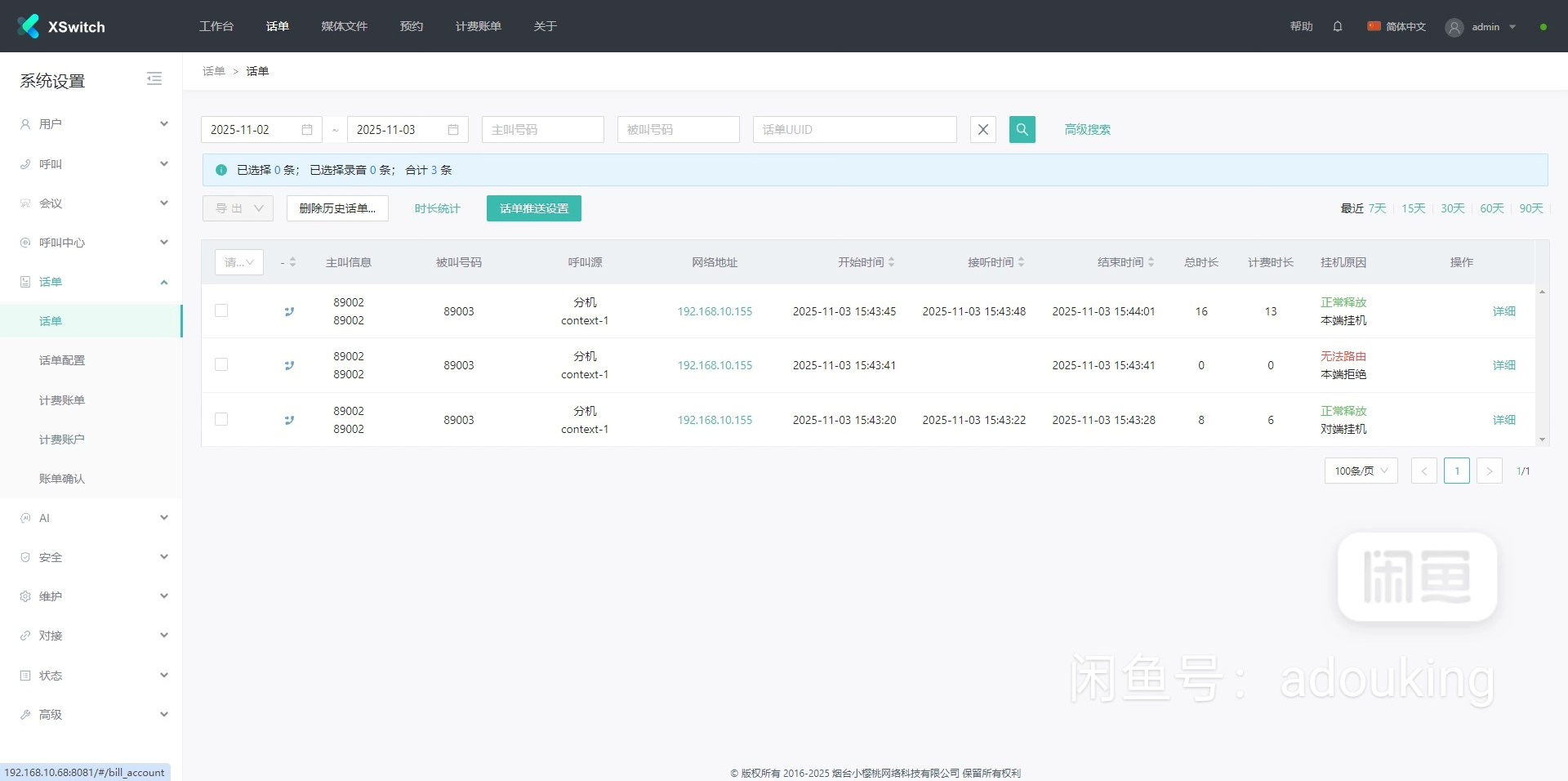Open 高级搜索 advanced search link
Image resolution: width=1568 pixels, height=781 pixels.
(x=1087, y=129)
